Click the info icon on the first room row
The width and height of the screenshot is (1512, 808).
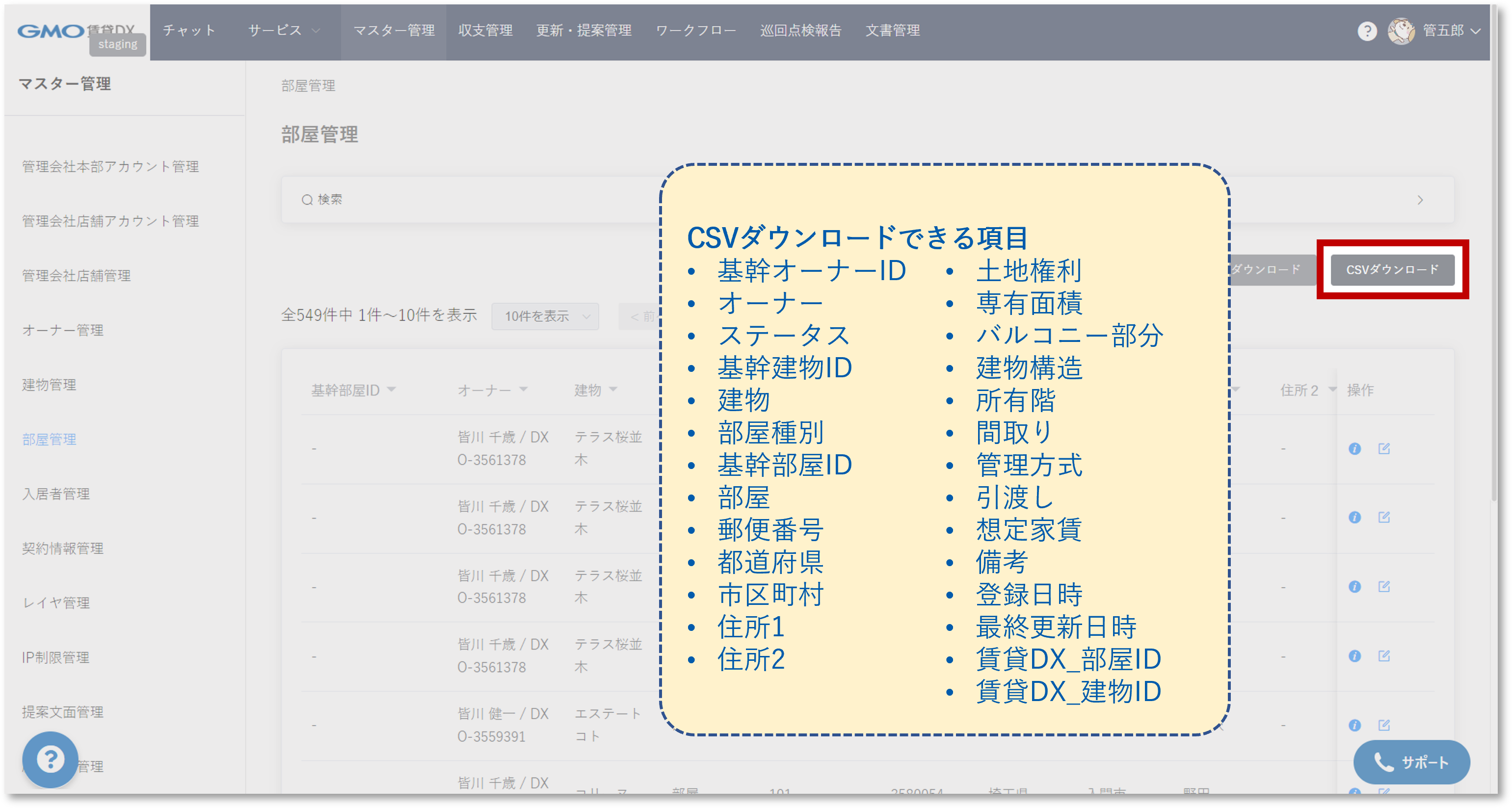(x=1355, y=448)
